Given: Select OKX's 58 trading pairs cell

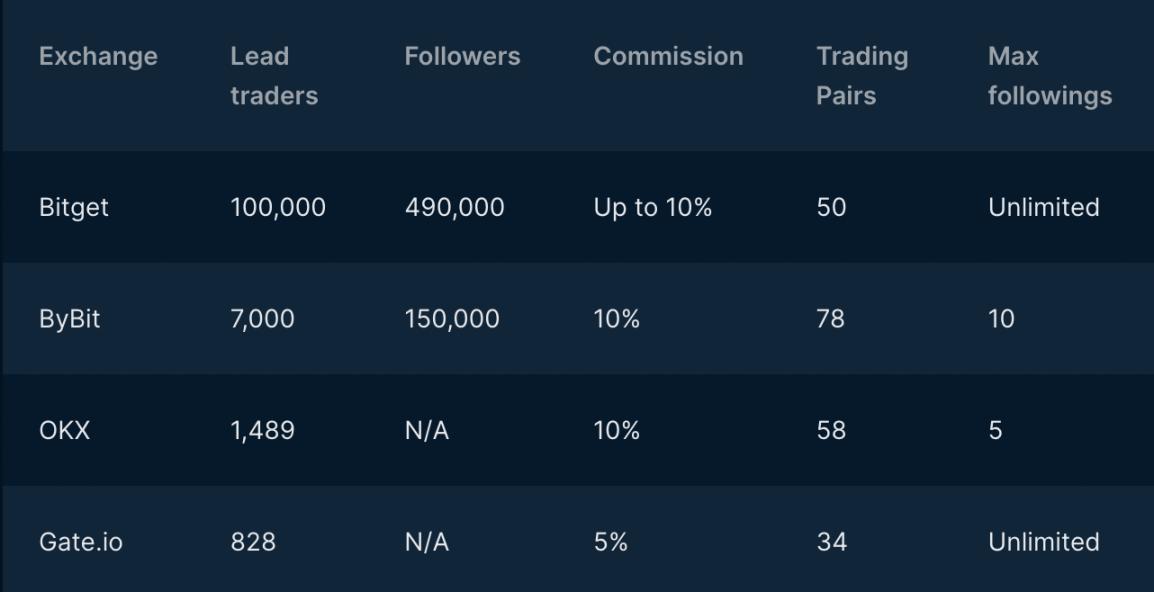Looking at the screenshot, I should (830, 431).
